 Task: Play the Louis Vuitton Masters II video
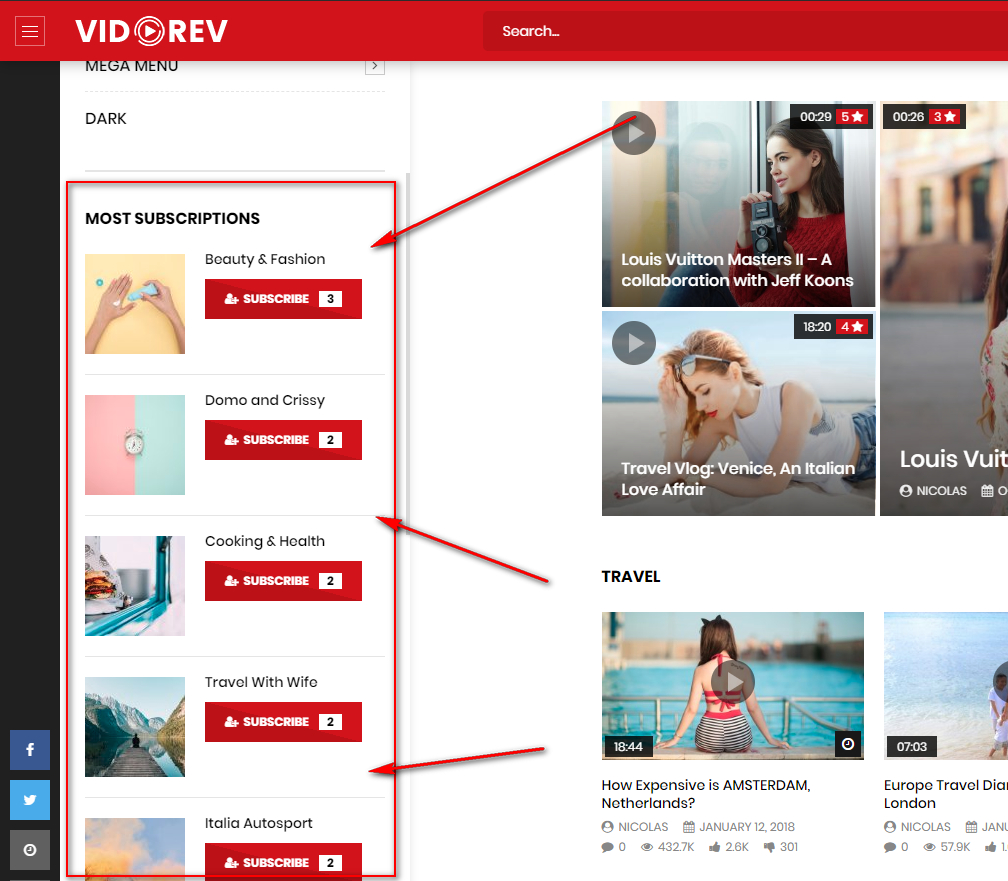(x=634, y=133)
